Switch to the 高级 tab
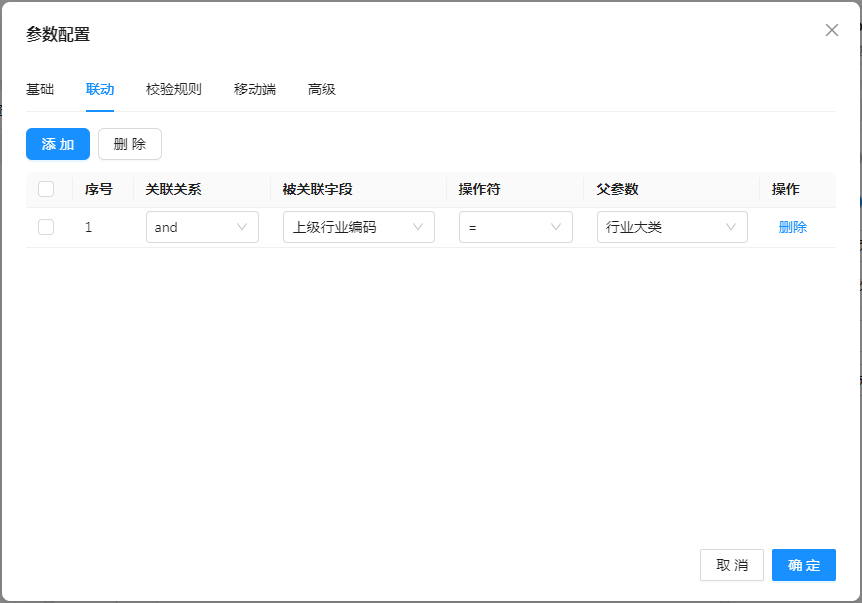This screenshot has height=603, width=862. [322, 89]
